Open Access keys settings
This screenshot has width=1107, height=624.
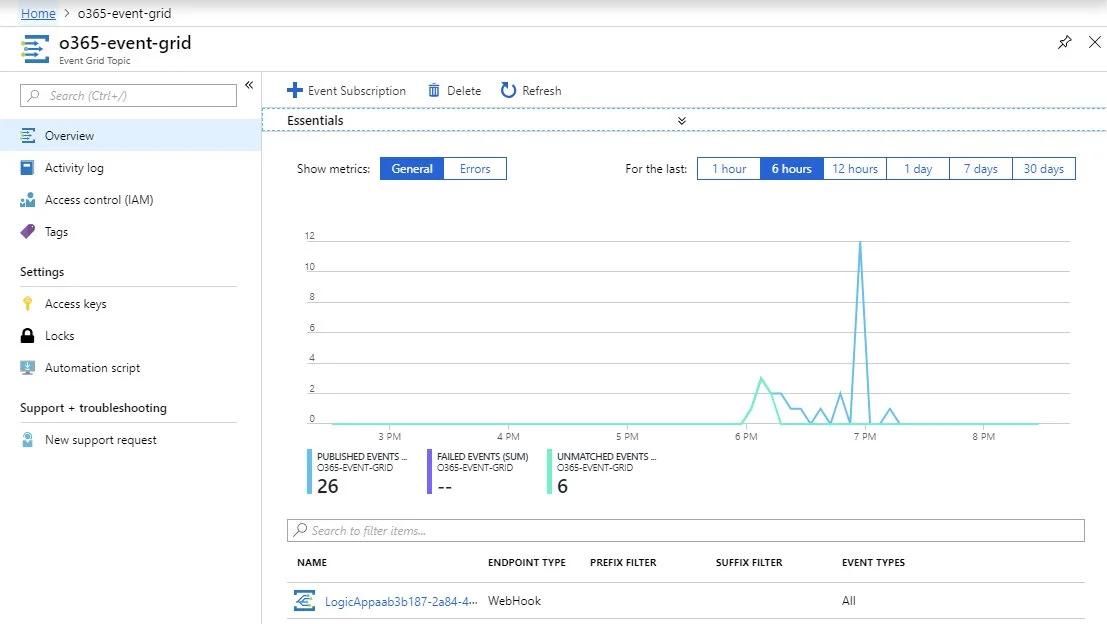[75, 304]
